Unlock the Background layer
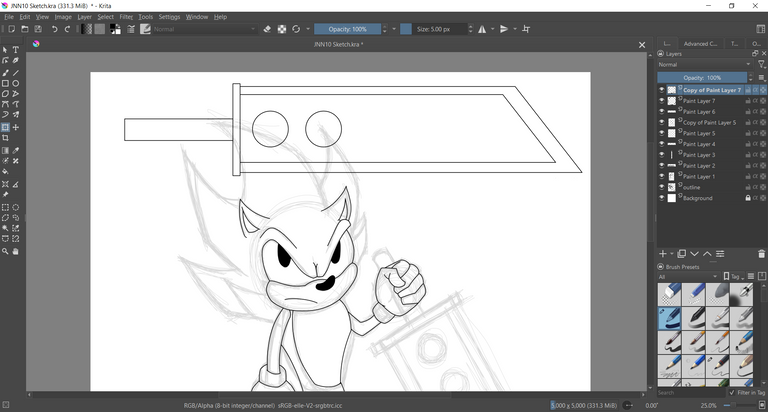Viewport: 768px width, 412px height. click(748, 198)
